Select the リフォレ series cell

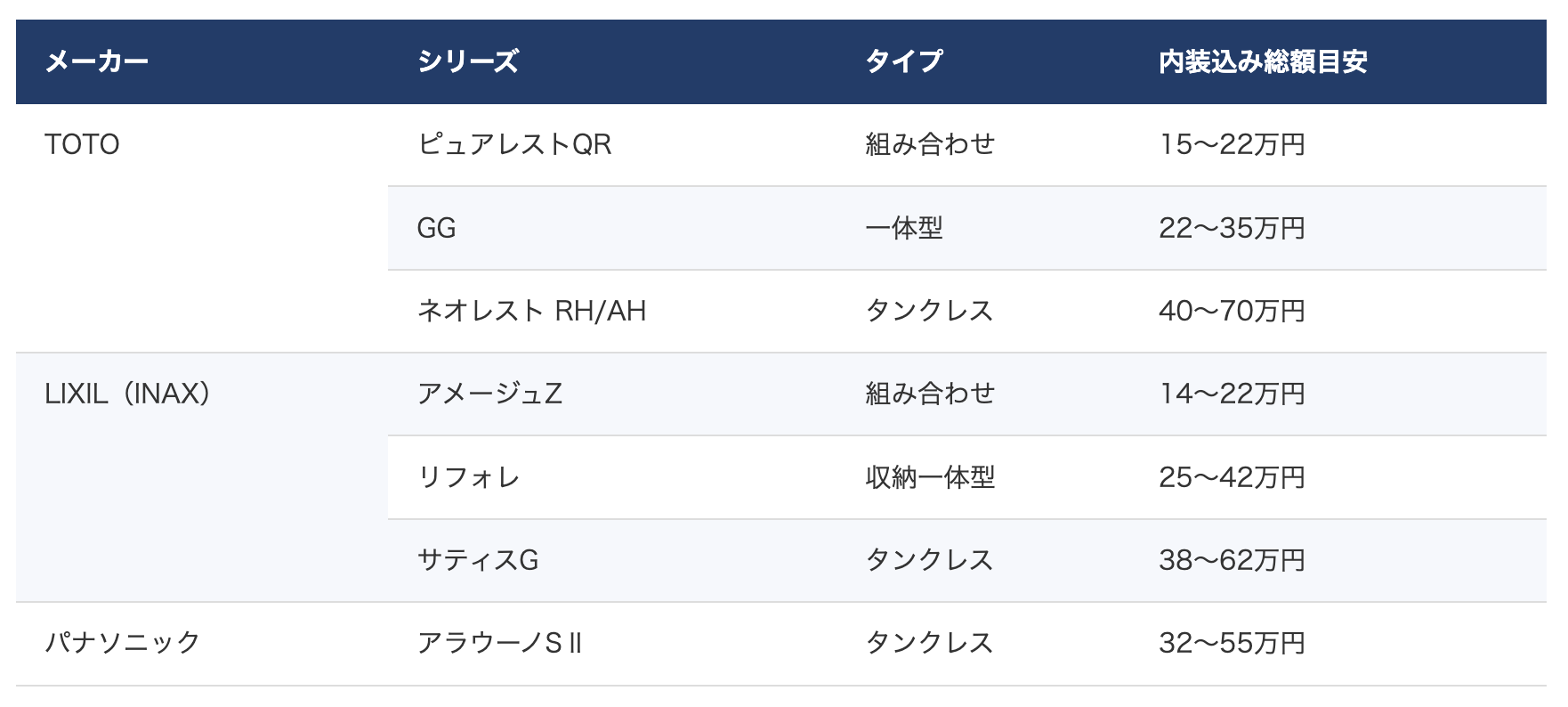pyautogui.click(x=468, y=477)
